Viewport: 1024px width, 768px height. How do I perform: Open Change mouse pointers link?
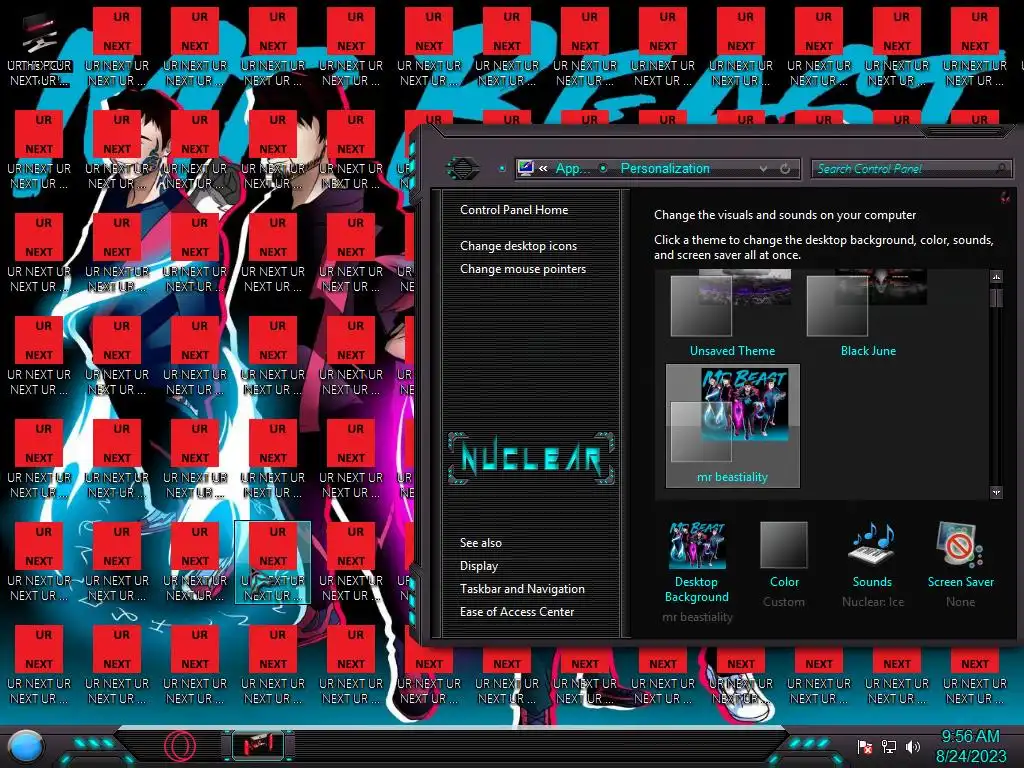pos(523,269)
